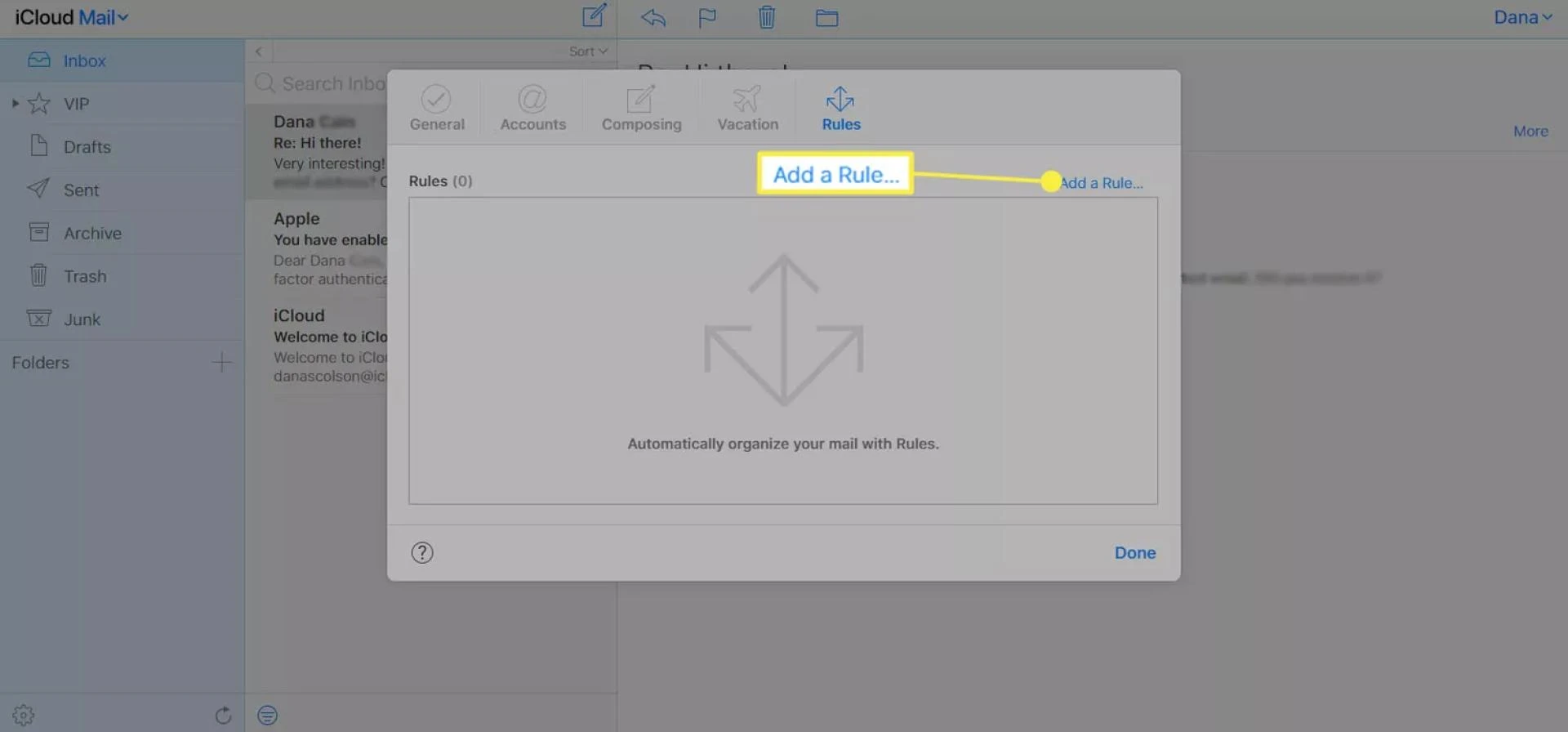
Task: Click the Add a Rule... link
Action: [x=1101, y=183]
